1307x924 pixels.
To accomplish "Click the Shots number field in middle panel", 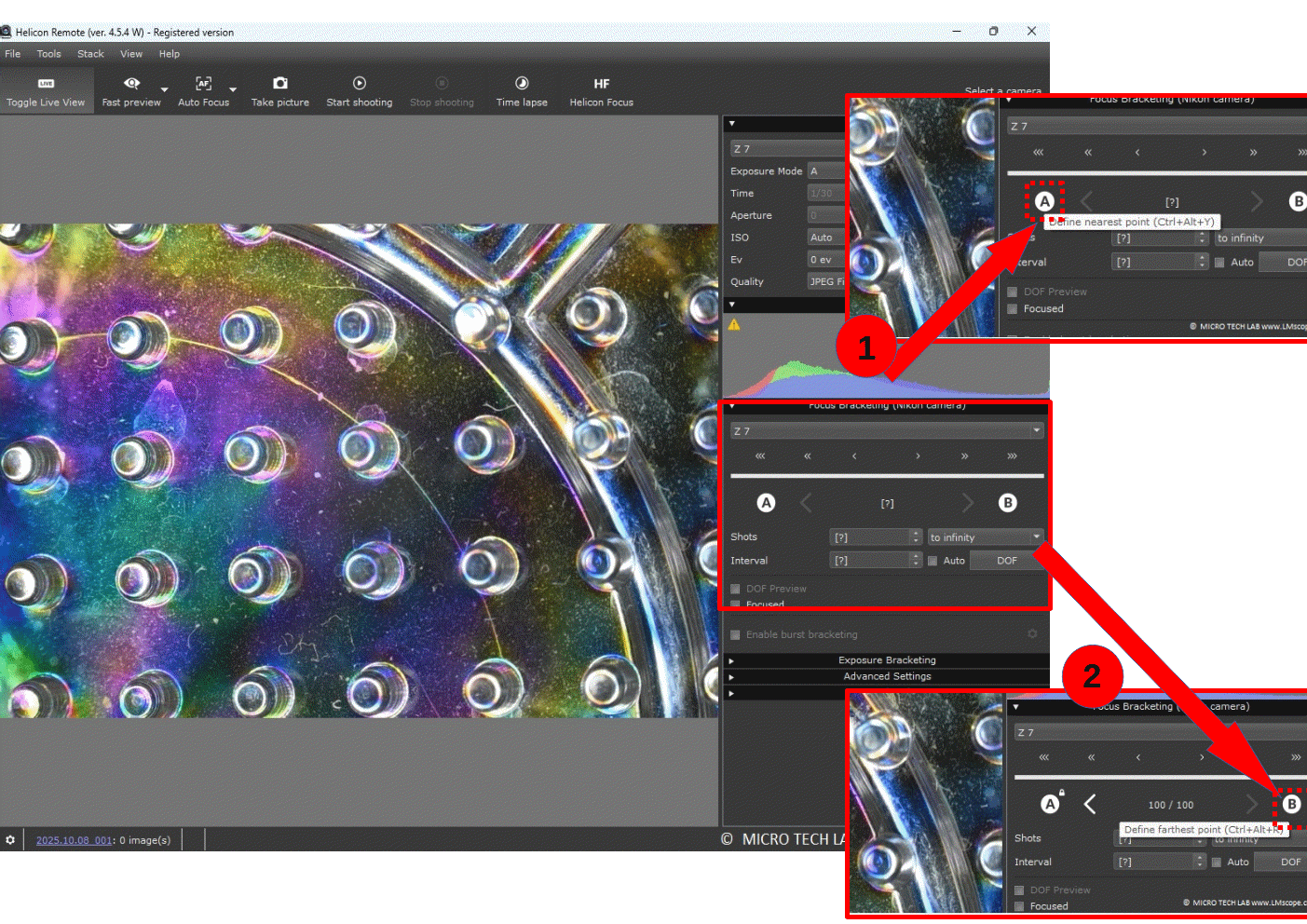I will (869, 537).
